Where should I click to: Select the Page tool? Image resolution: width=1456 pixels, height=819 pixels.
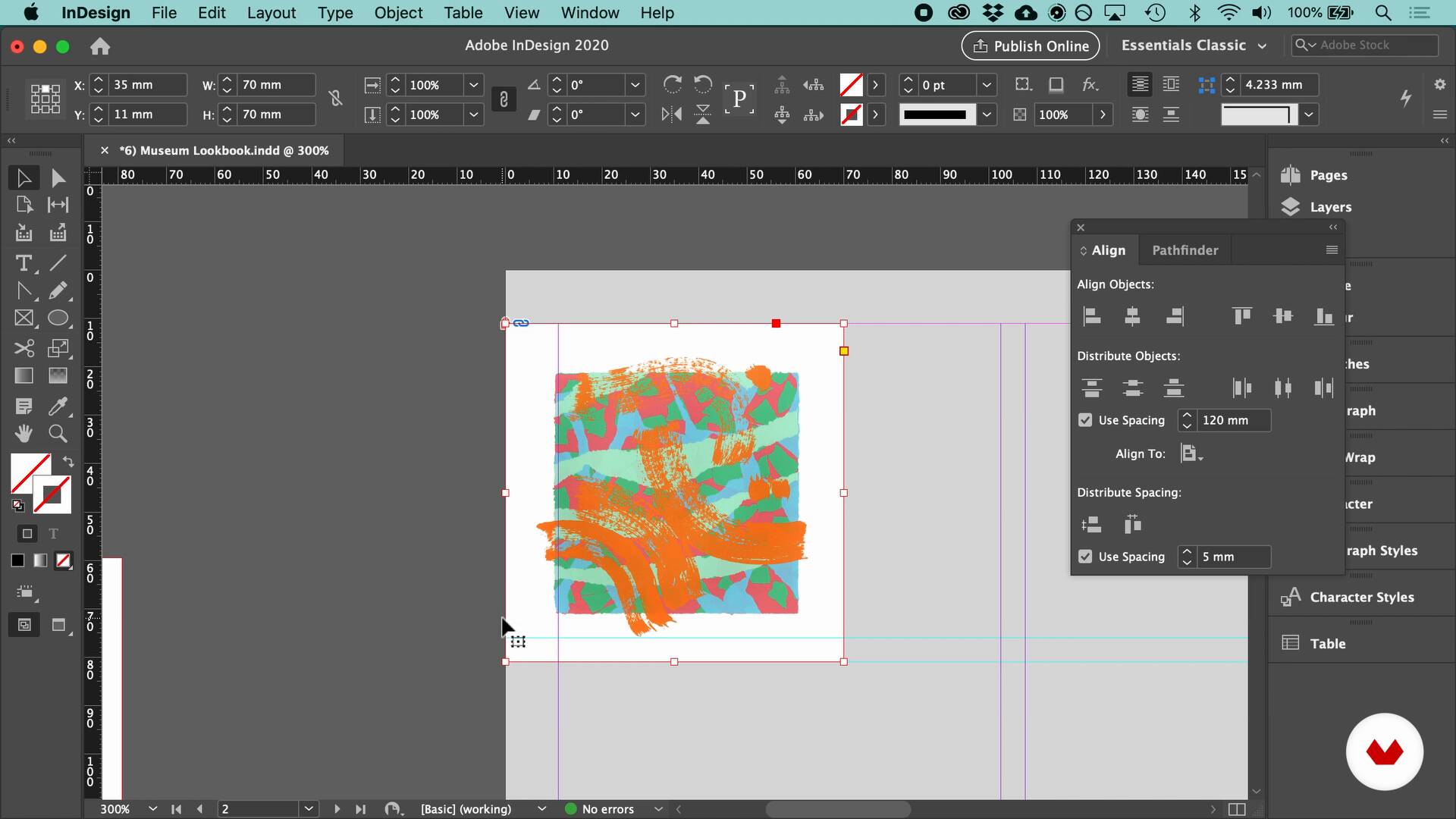pyautogui.click(x=24, y=205)
